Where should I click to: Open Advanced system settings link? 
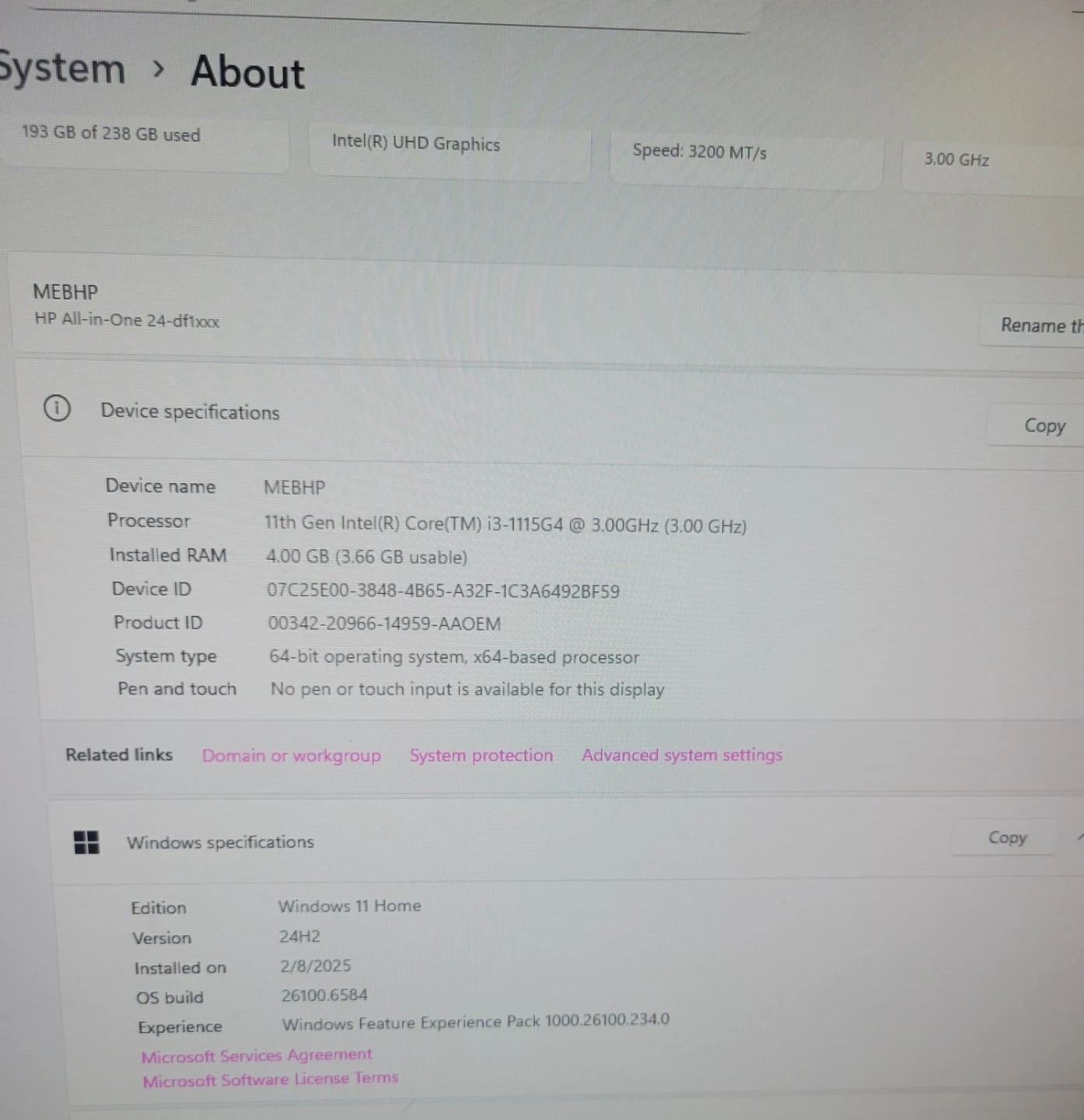point(682,754)
